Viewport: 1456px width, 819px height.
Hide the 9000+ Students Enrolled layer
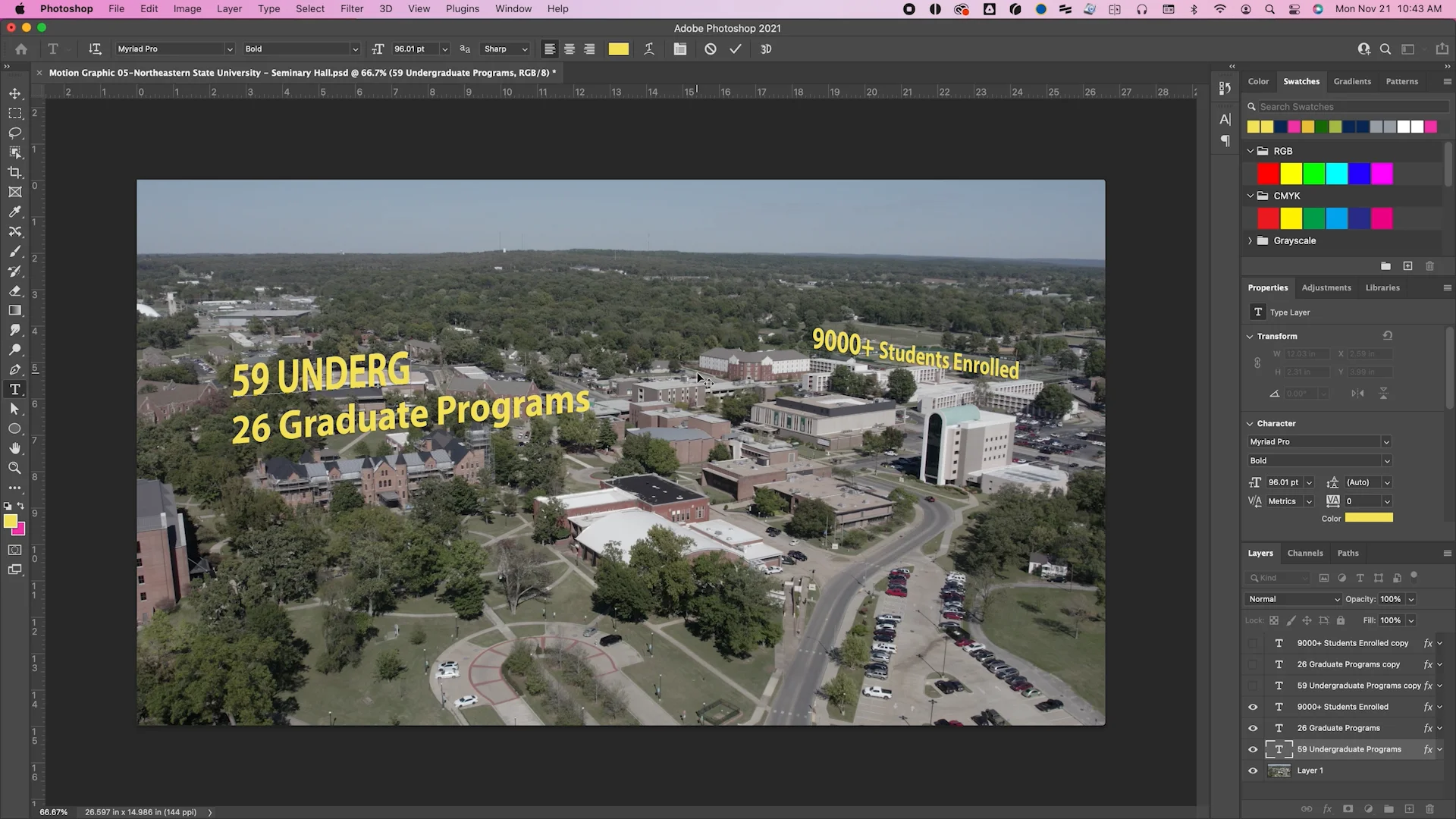point(1252,707)
